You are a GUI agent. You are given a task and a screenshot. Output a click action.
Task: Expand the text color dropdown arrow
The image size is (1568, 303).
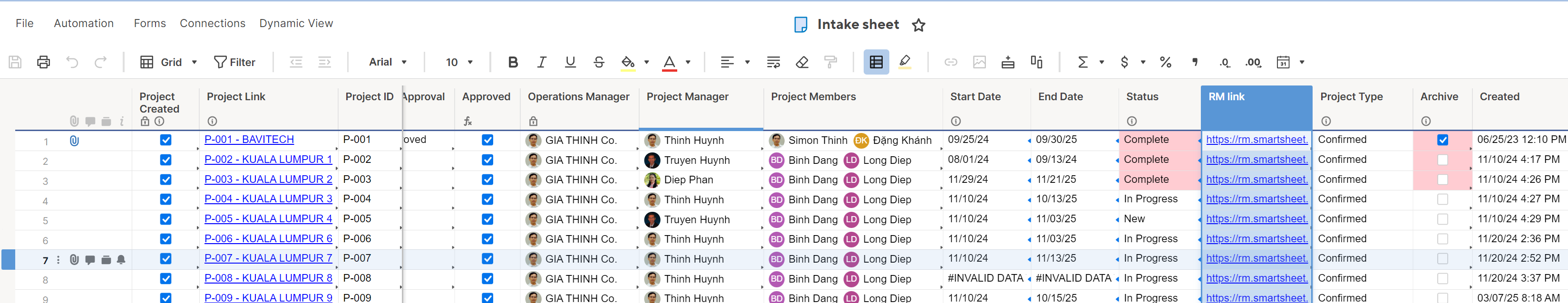pos(688,62)
